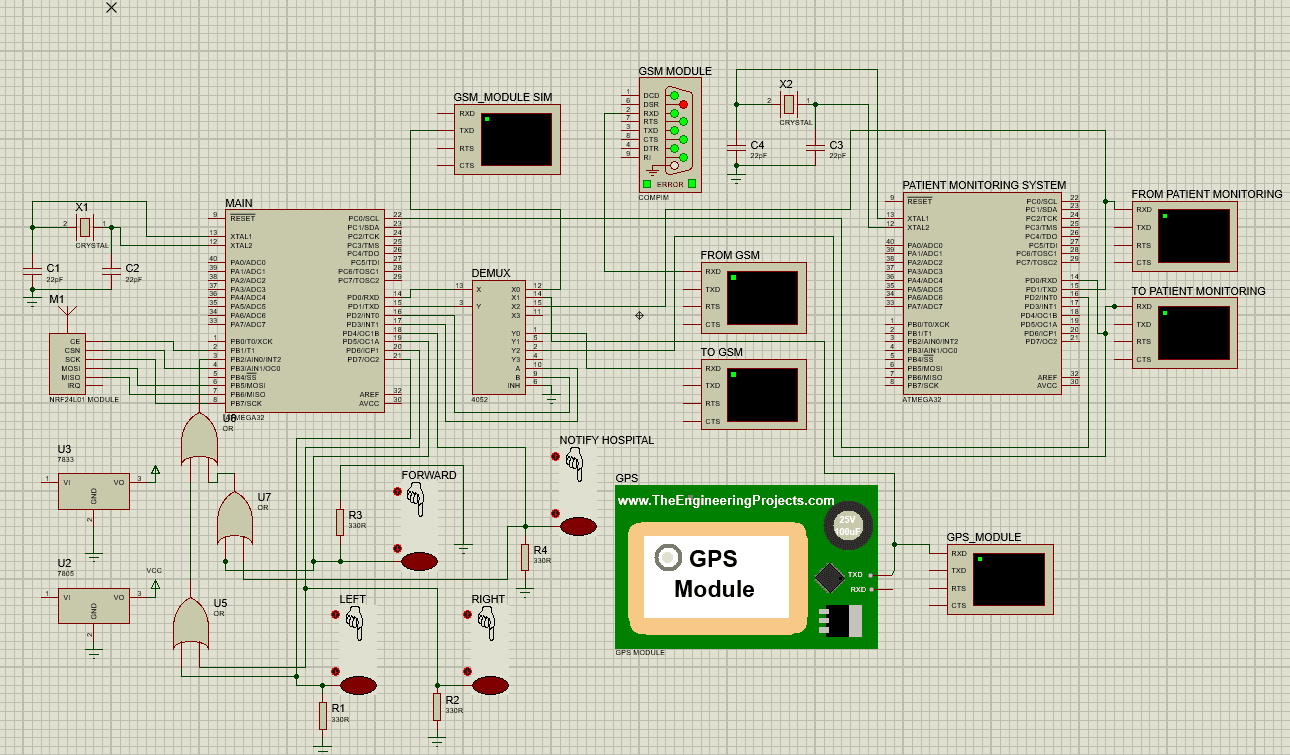Select capacitor C1
This screenshot has height=755, width=1290.
pyautogui.click(x=32, y=271)
